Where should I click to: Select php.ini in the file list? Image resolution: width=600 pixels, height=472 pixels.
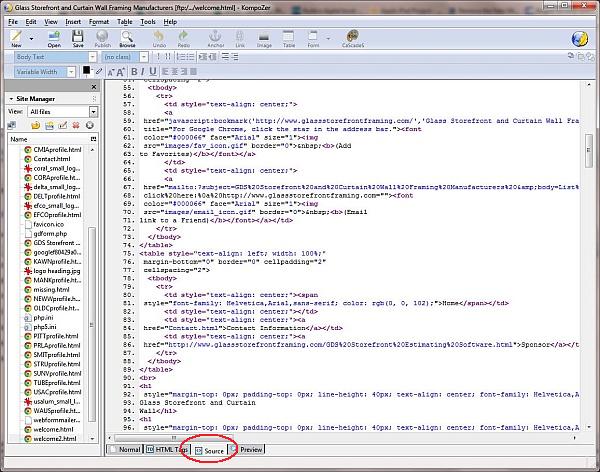pos(43,317)
